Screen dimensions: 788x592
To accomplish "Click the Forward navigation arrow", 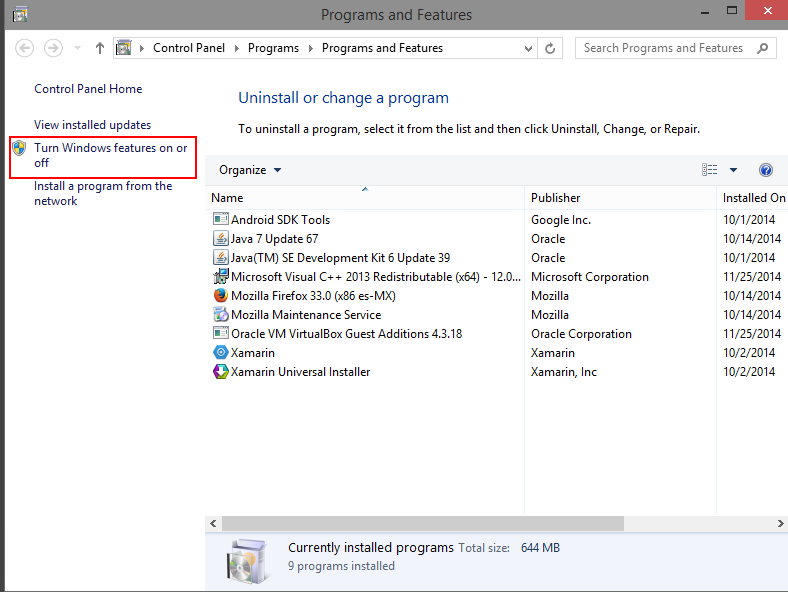I will point(53,48).
